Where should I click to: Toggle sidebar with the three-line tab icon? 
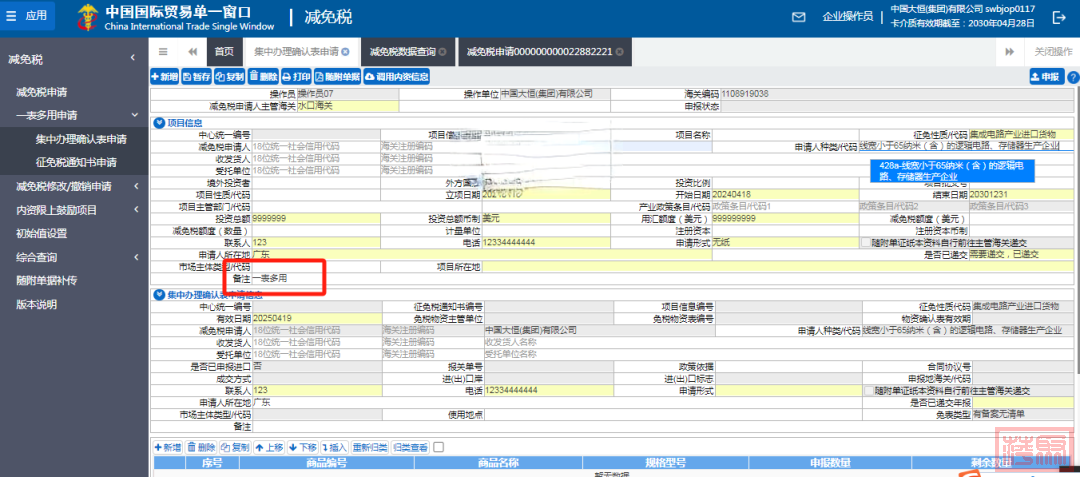(x=163, y=52)
